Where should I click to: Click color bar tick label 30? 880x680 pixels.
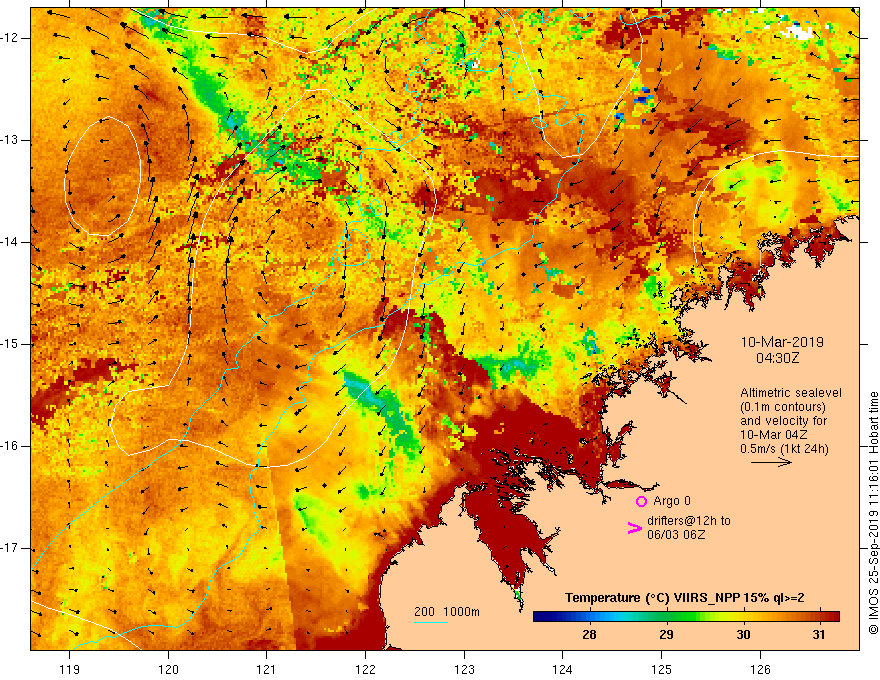click(743, 635)
